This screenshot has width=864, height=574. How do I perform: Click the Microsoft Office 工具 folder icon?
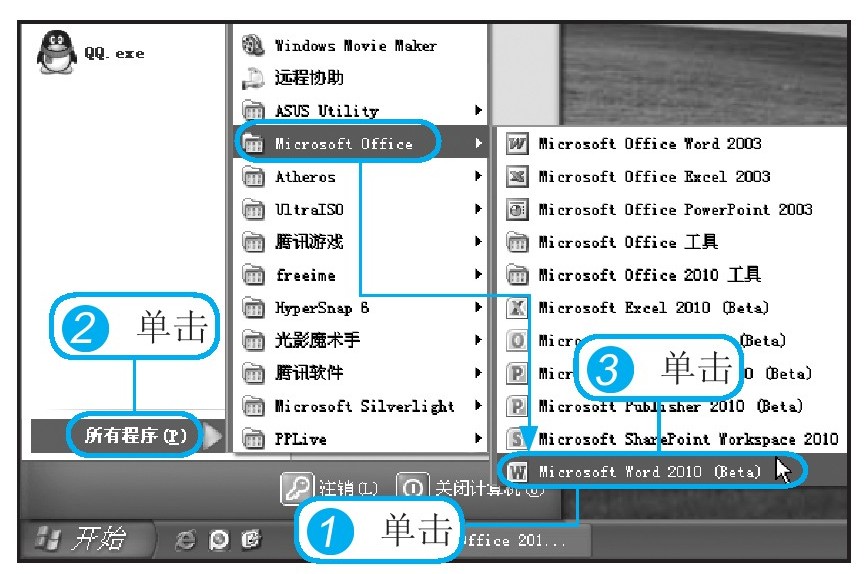click(517, 242)
